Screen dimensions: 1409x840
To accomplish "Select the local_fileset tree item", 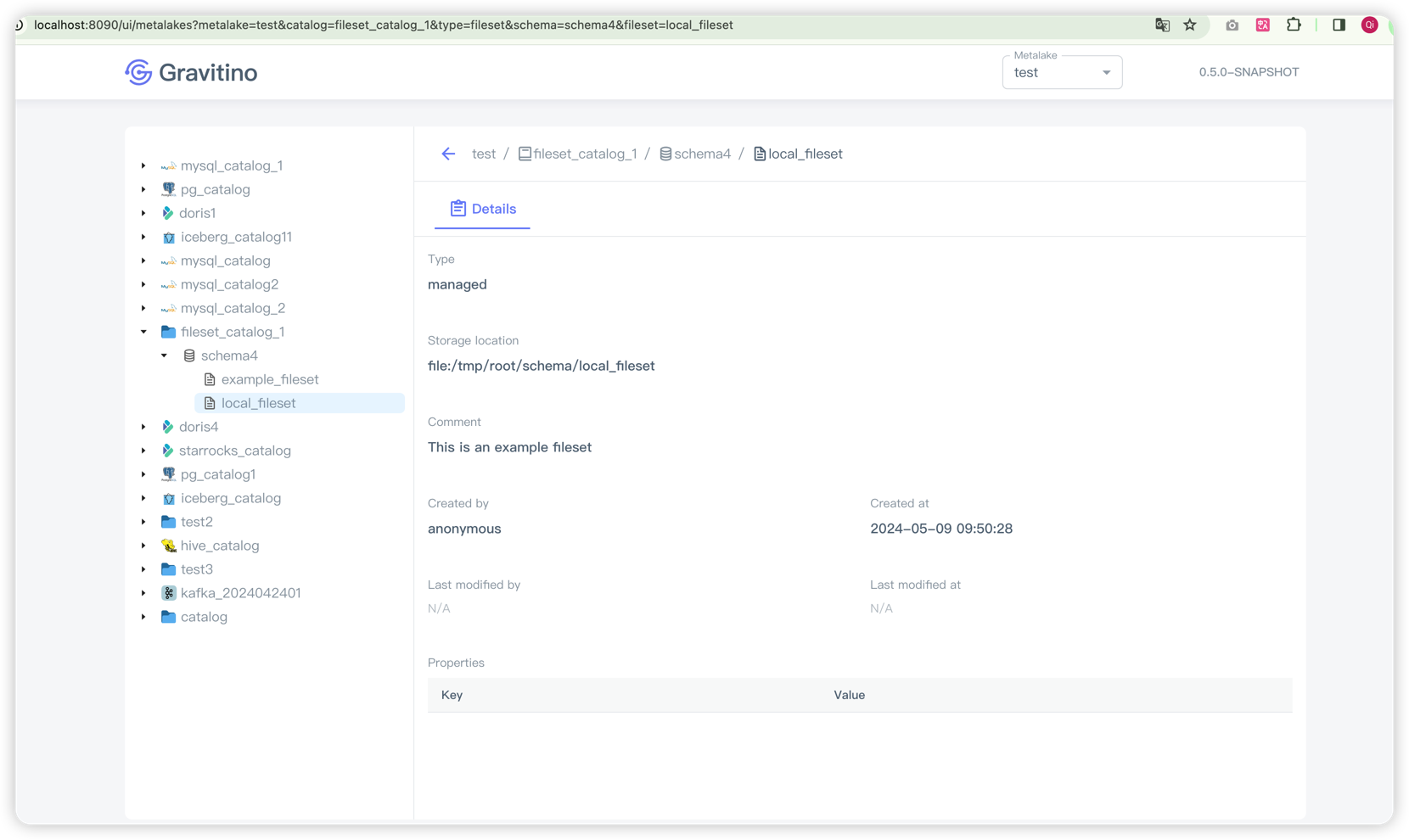I will click(258, 403).
